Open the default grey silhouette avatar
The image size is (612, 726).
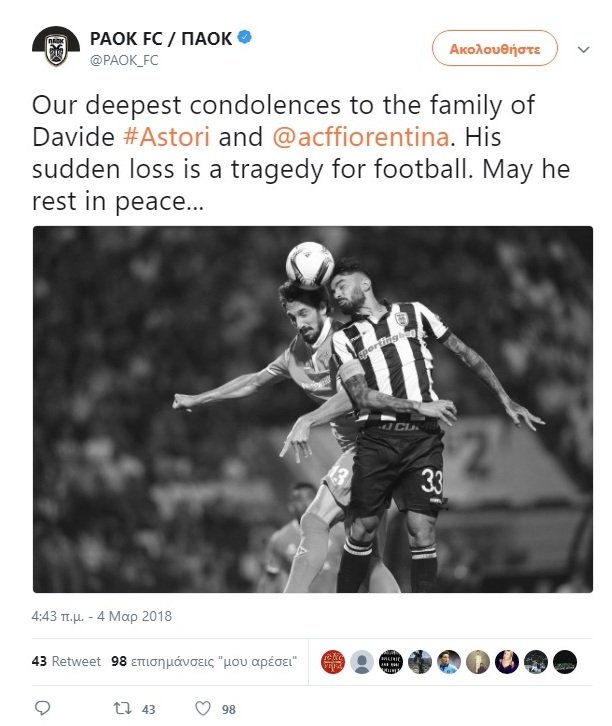(362, 662)
